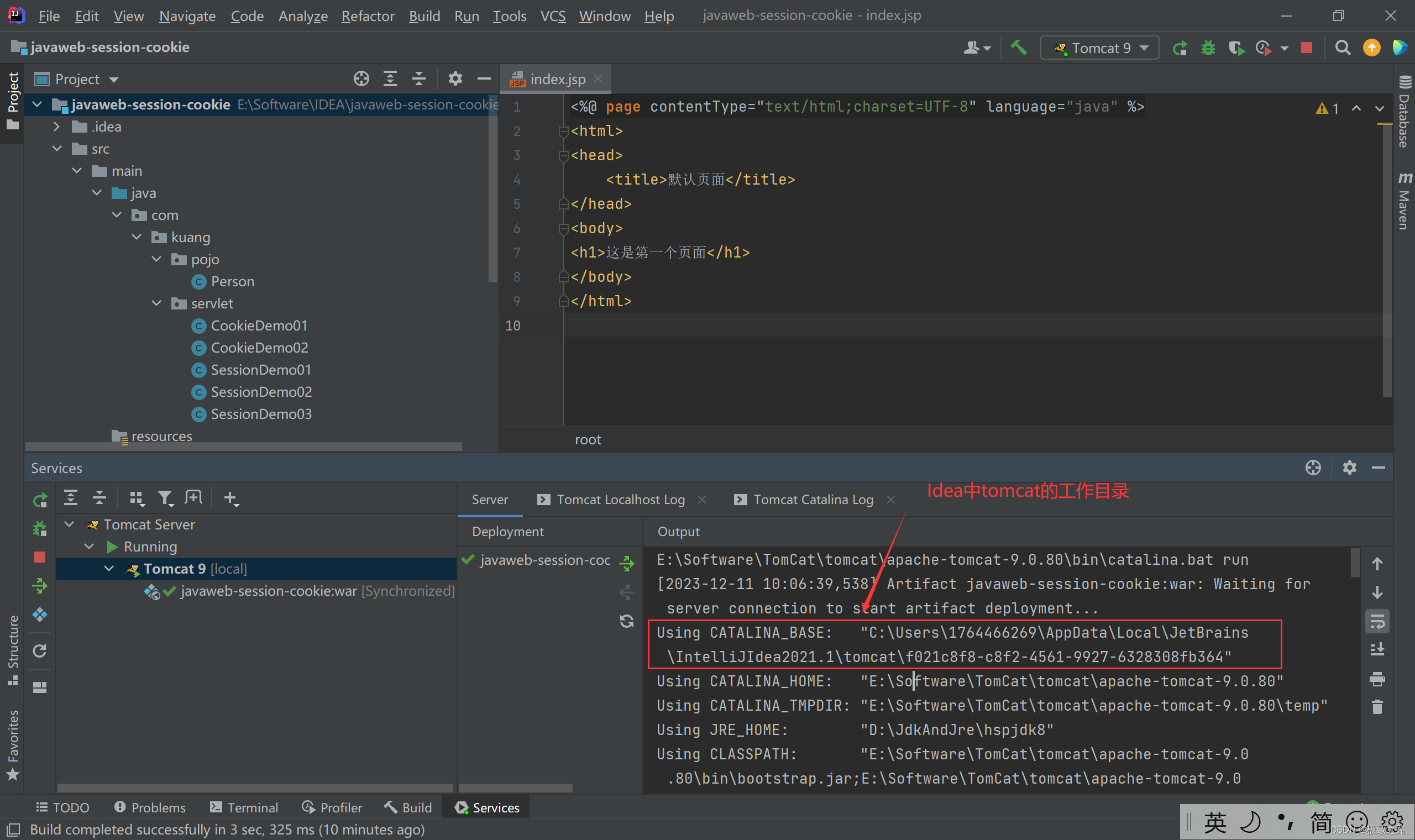Open the Tomcat 9 run configuration dropdown
This screenshot has height=840, width=1415.
[x=1099, y=48]
